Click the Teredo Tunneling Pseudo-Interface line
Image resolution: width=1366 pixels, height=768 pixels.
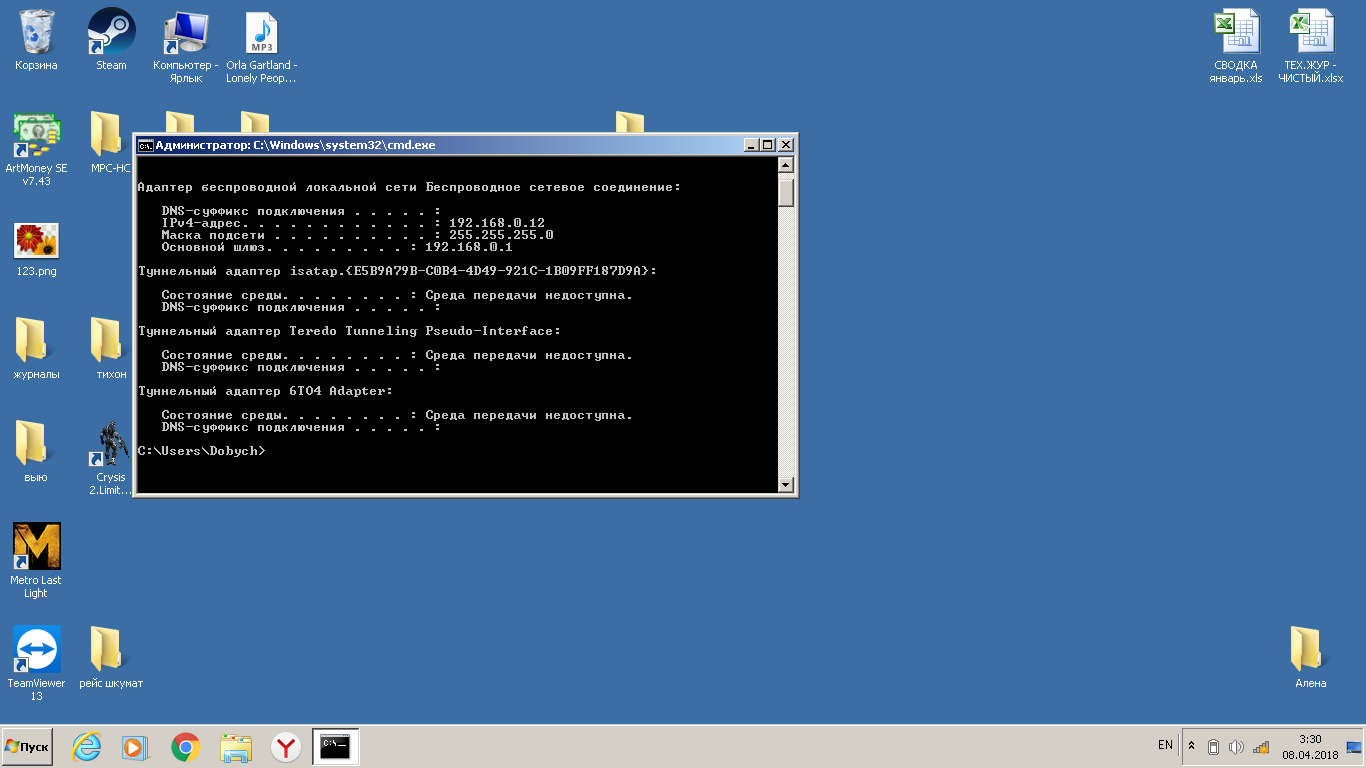tap(349, 331)
